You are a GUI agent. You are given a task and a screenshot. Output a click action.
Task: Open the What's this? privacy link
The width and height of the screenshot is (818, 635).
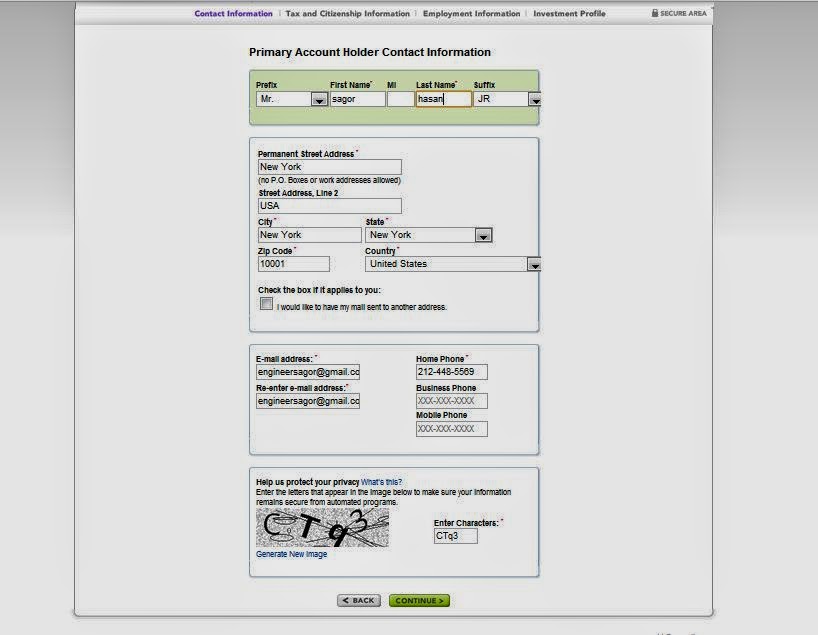click(x=381, y=482)
